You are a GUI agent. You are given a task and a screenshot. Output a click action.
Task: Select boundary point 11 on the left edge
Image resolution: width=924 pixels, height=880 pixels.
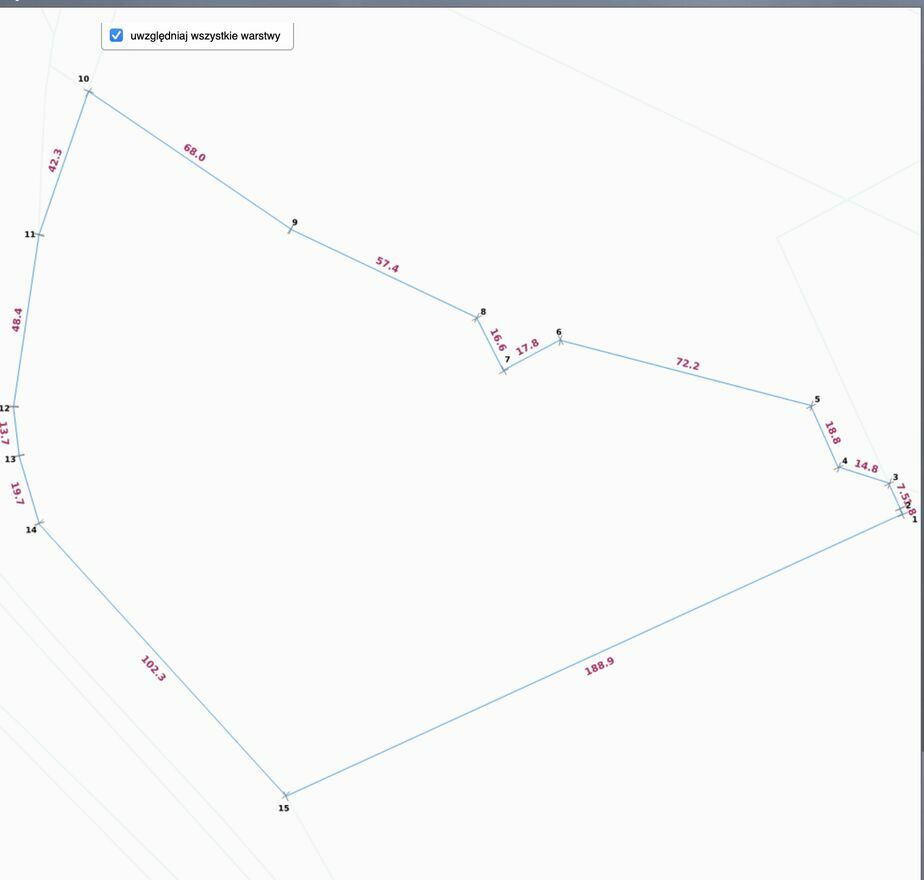pos(39,234)
